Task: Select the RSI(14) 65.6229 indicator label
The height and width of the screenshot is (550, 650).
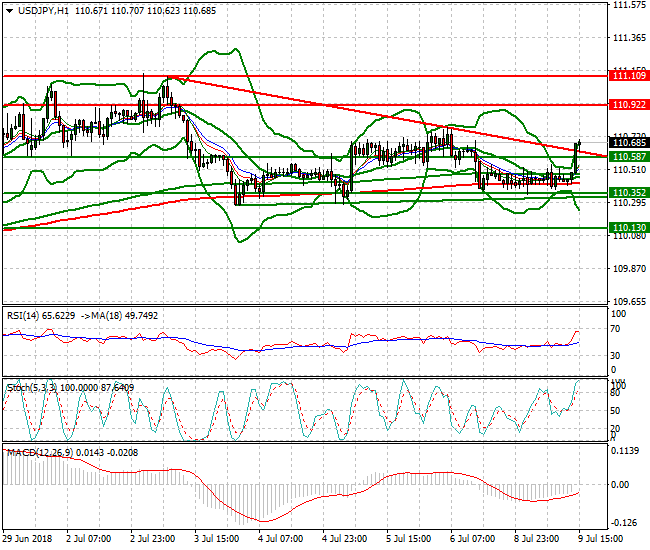Action: (x=41, y=316)
